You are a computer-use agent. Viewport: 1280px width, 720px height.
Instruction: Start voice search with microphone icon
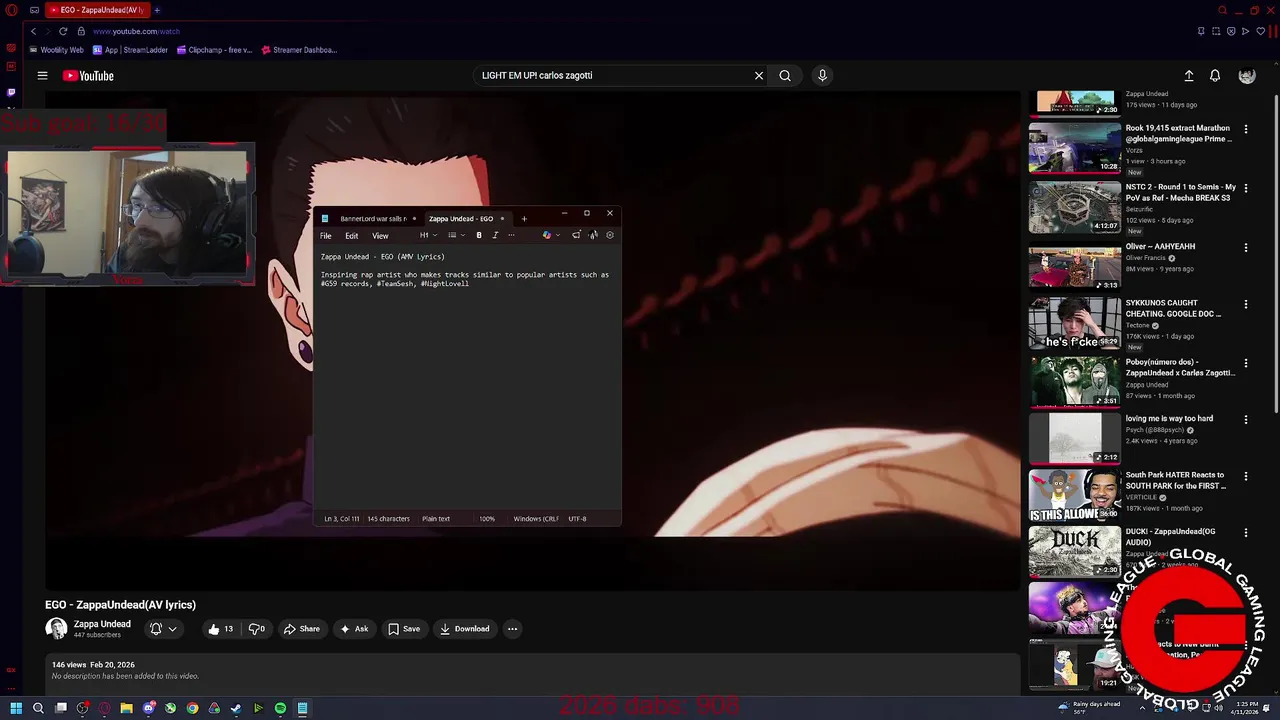pyautogui.click(x=822, y=76)
